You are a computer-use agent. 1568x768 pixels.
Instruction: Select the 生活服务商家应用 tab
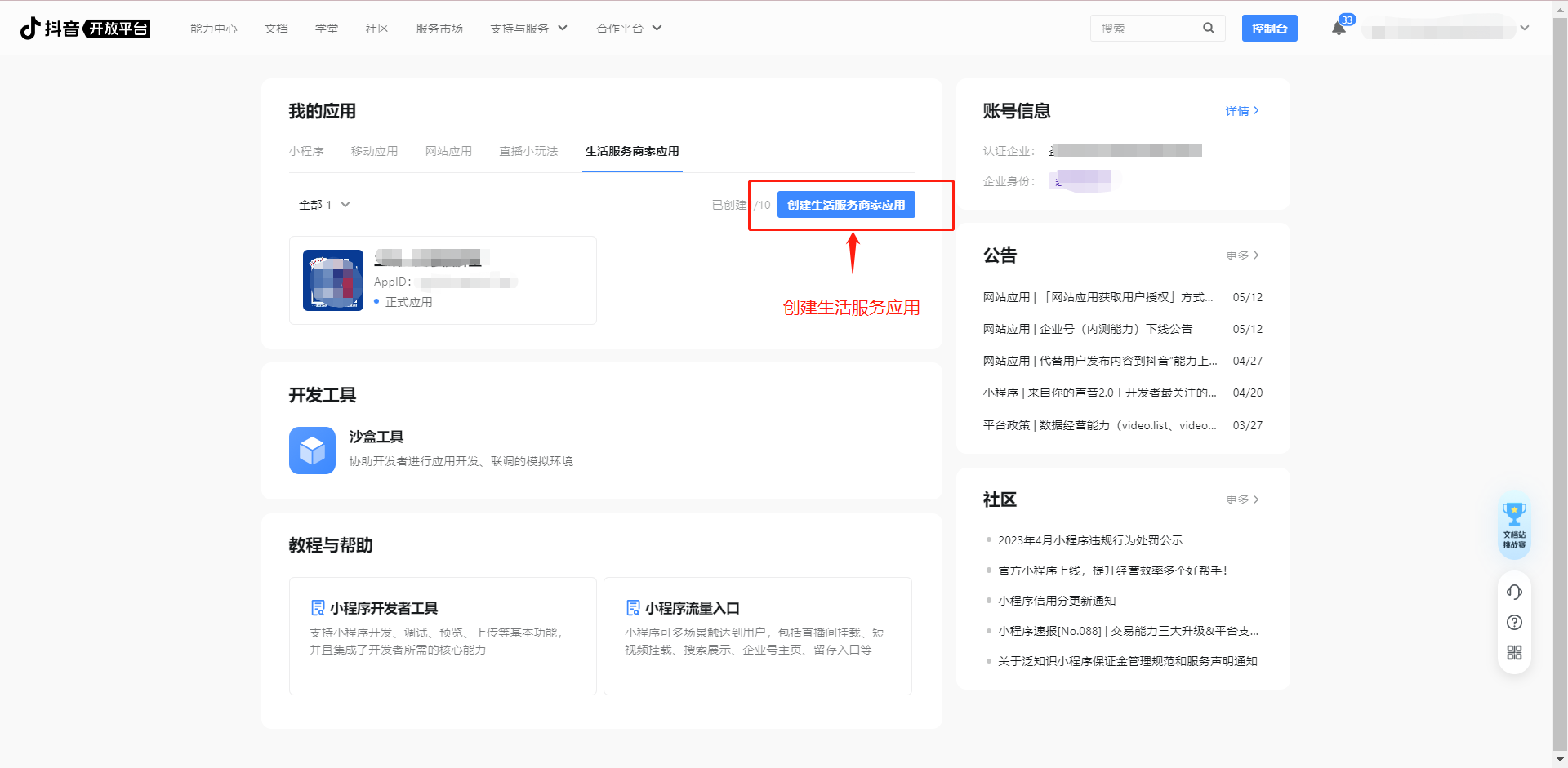632,151
